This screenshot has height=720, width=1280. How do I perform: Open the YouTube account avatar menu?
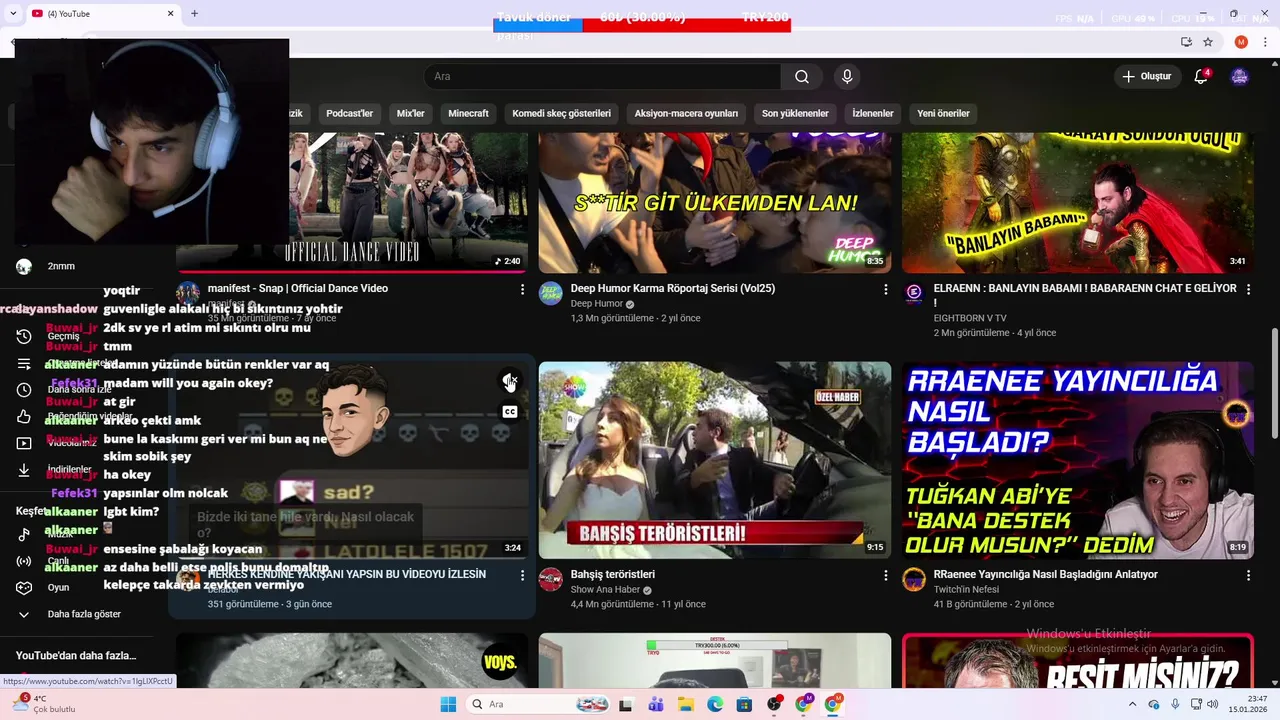point(1240,77)
